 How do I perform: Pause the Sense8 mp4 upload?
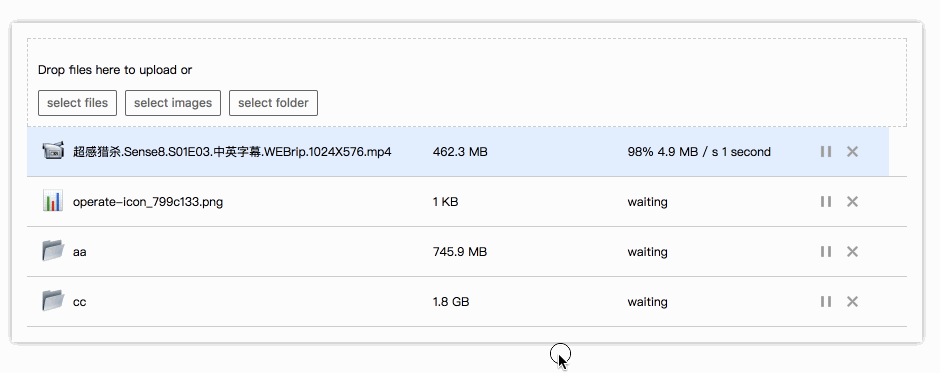[825, 152]
